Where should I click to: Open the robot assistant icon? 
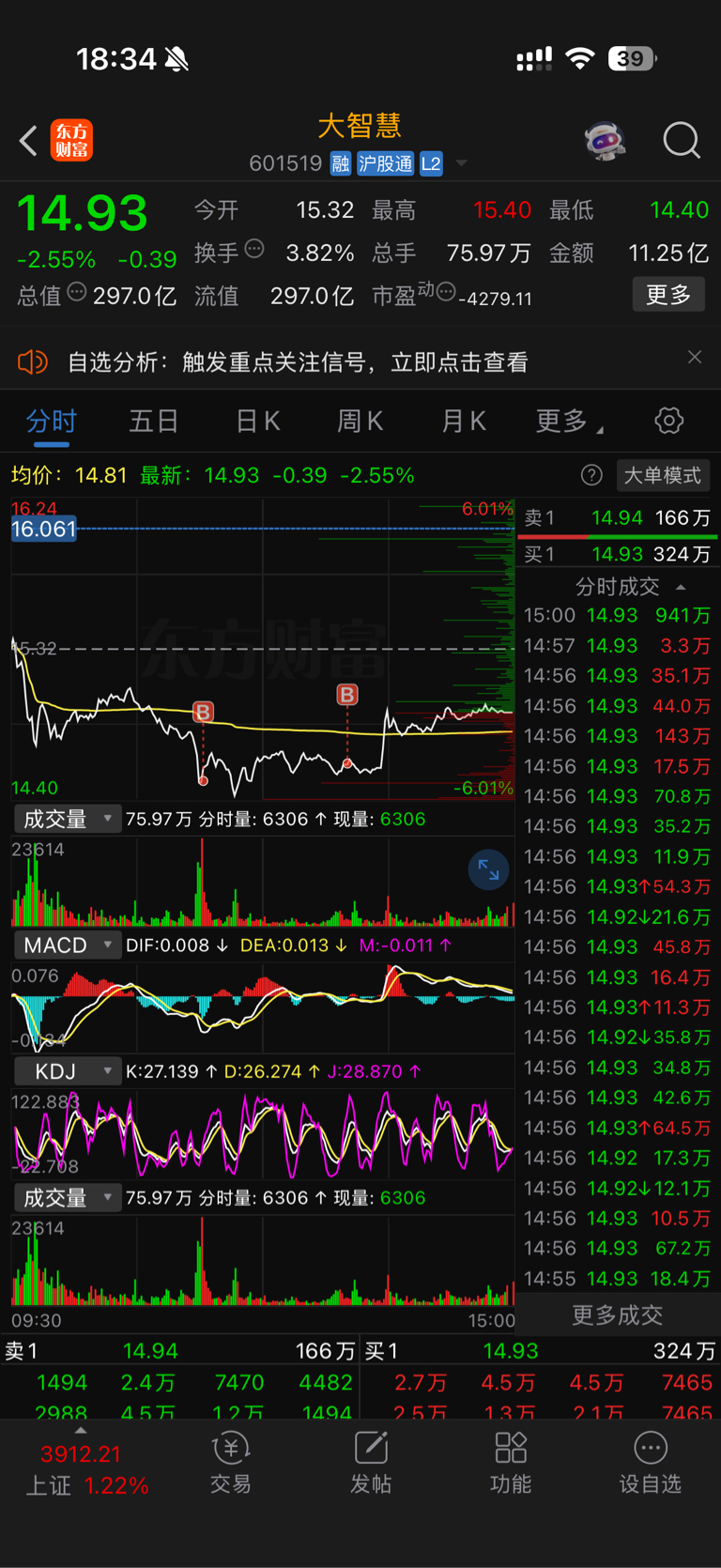pyautogui.click(x=606, y=141)
